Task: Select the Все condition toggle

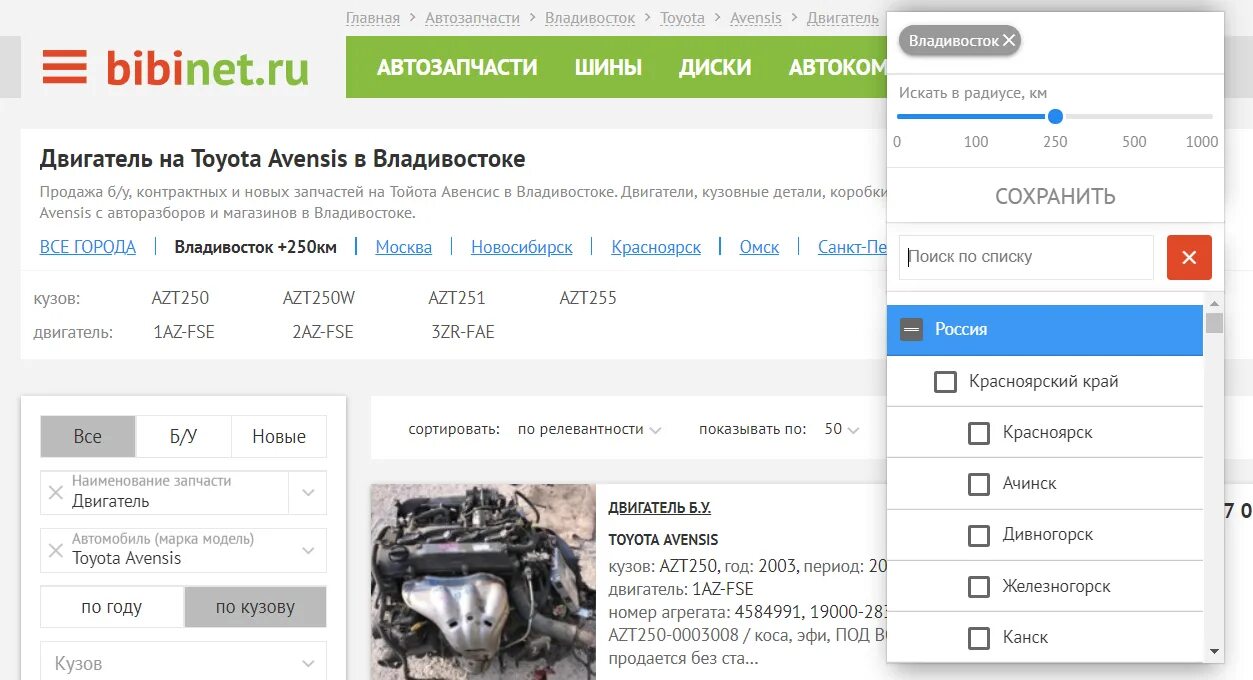Action: pos(88,436)
